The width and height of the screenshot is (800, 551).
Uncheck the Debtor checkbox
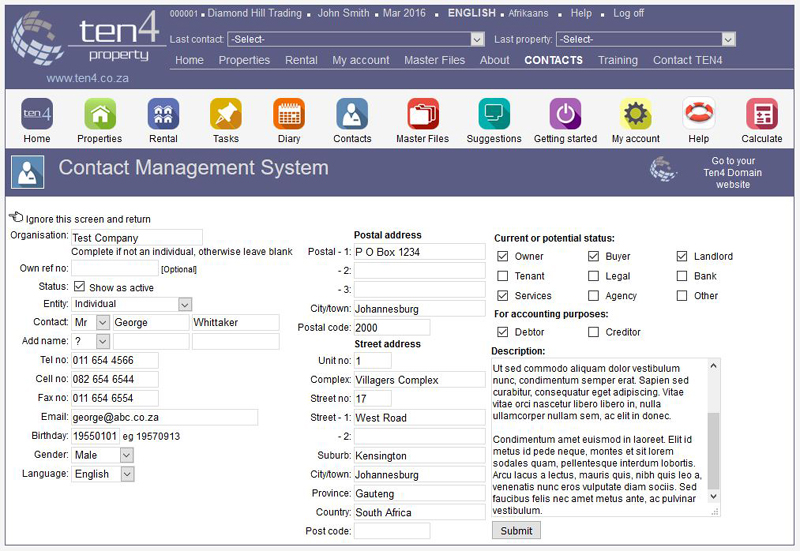point(503,332)
